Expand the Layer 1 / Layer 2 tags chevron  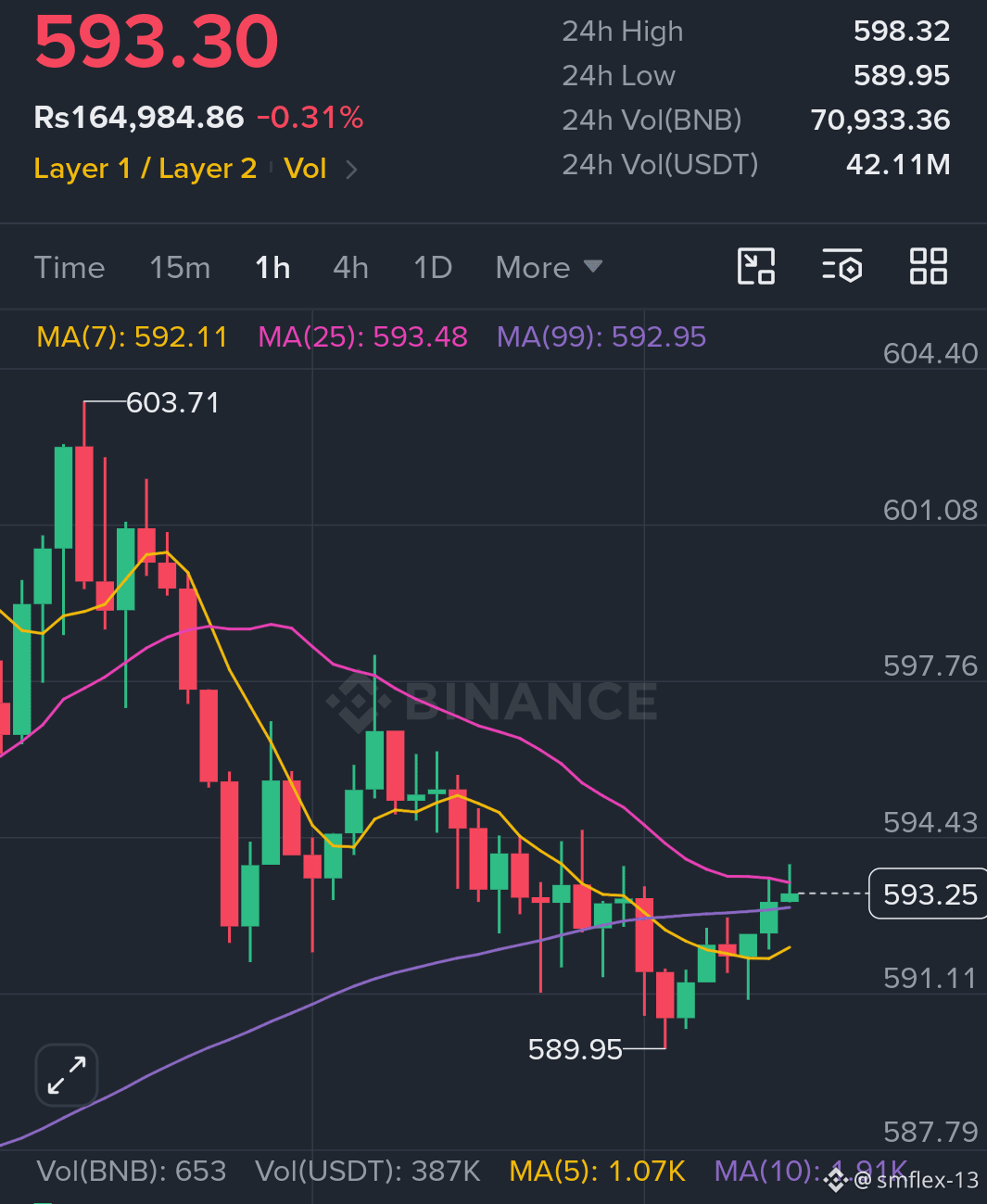click(x=351, y=170)
